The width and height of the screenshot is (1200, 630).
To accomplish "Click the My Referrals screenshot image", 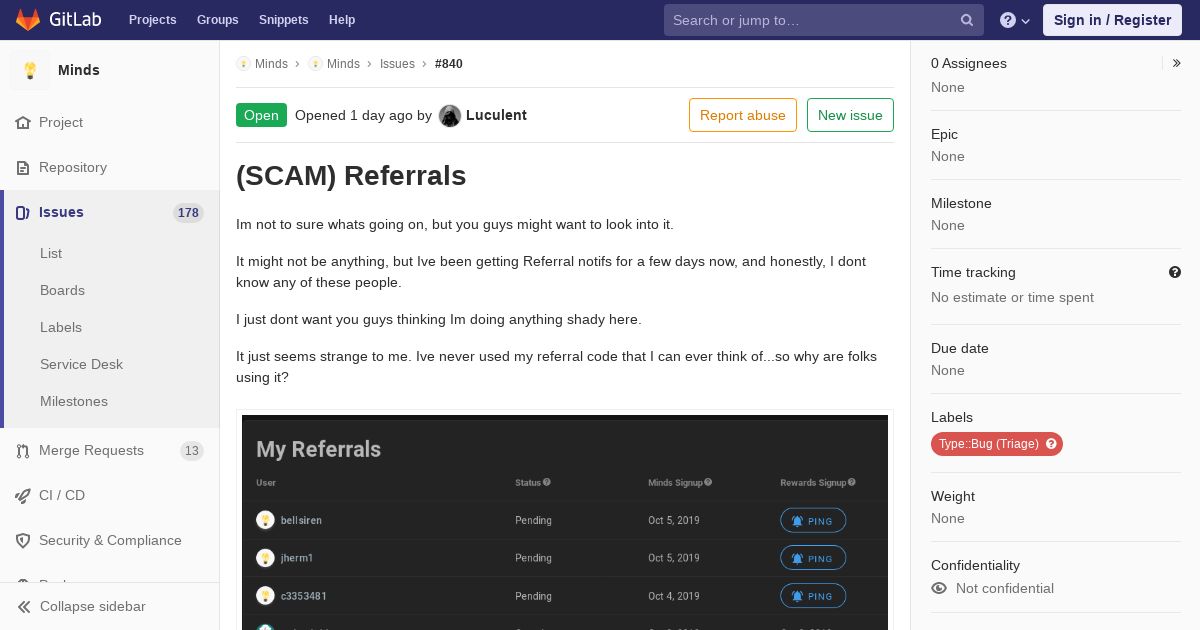I will pyautogui.click(x=565, y=522).
